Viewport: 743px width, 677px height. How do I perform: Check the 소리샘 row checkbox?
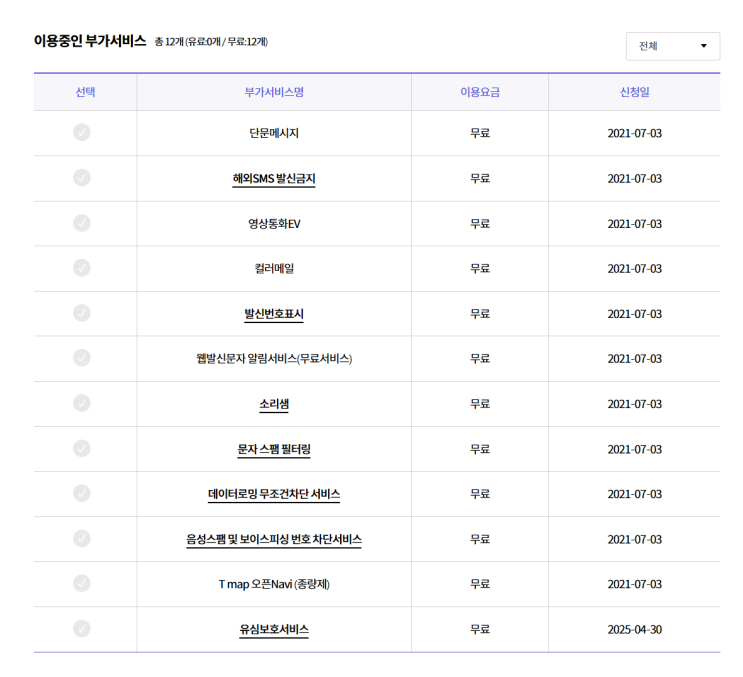tap(82, 403)
